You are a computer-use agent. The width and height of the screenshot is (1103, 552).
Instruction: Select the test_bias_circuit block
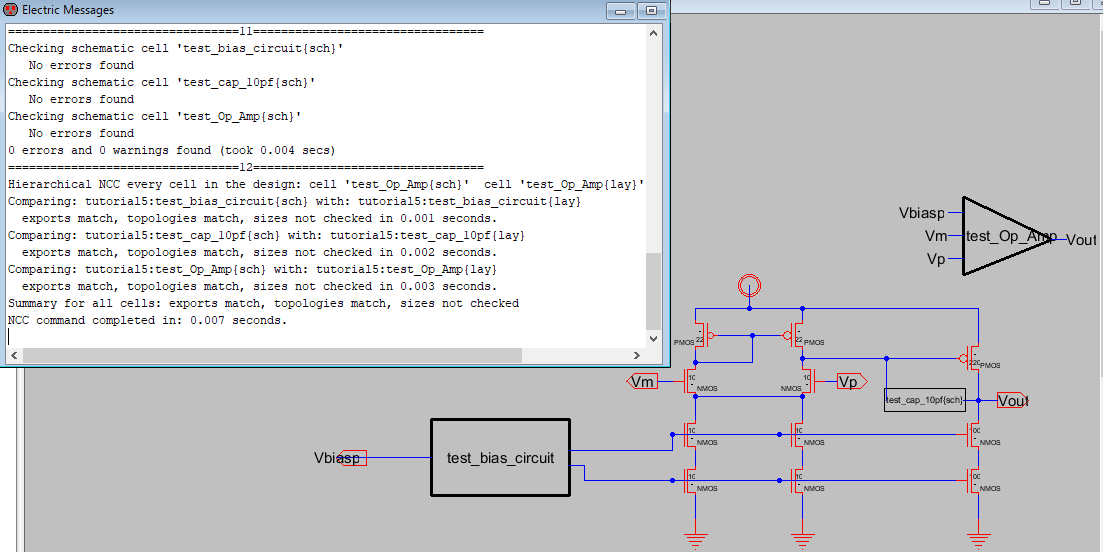click(499, 458)
